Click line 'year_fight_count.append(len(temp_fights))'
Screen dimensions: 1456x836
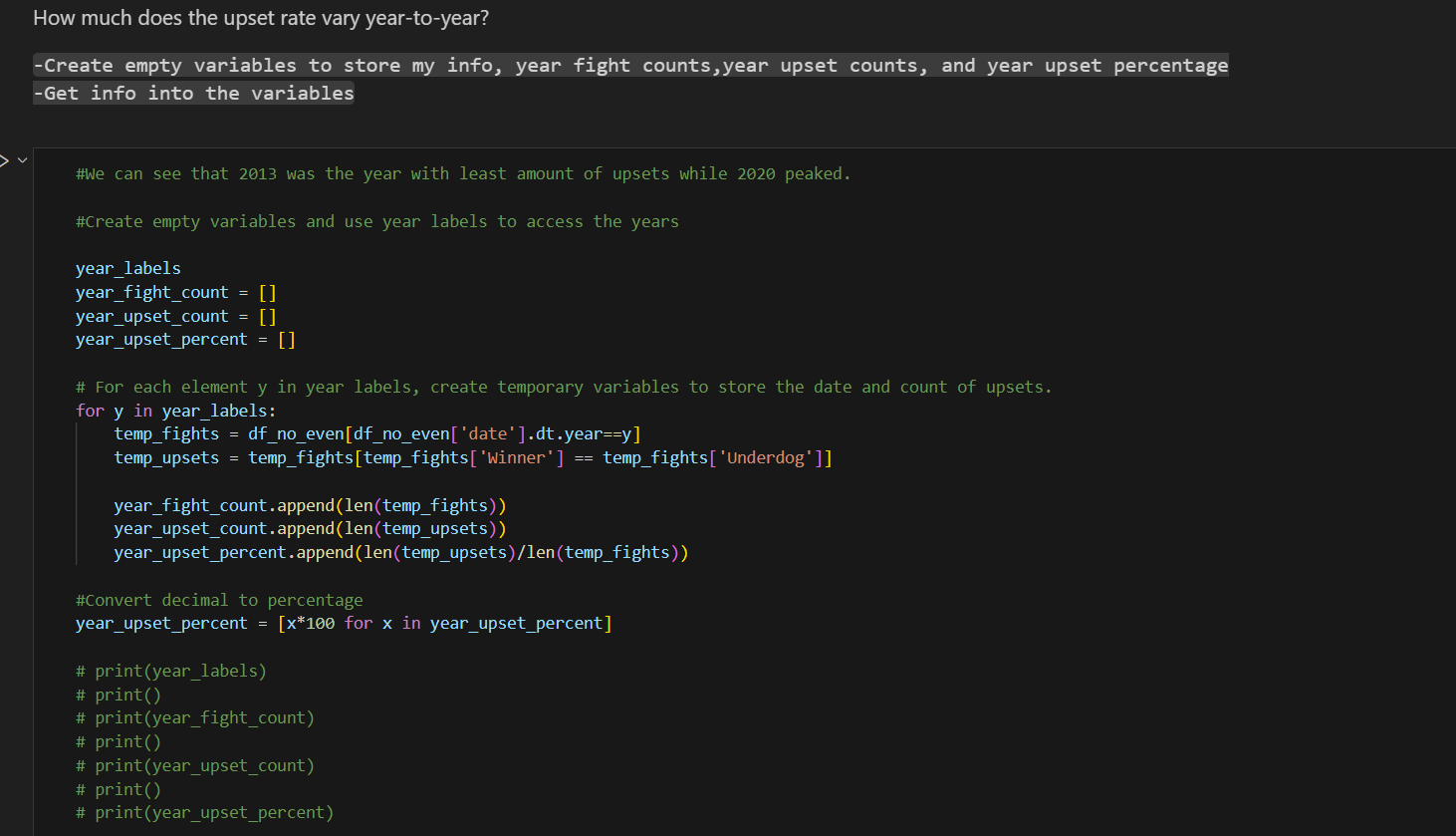tap(310, 506)
